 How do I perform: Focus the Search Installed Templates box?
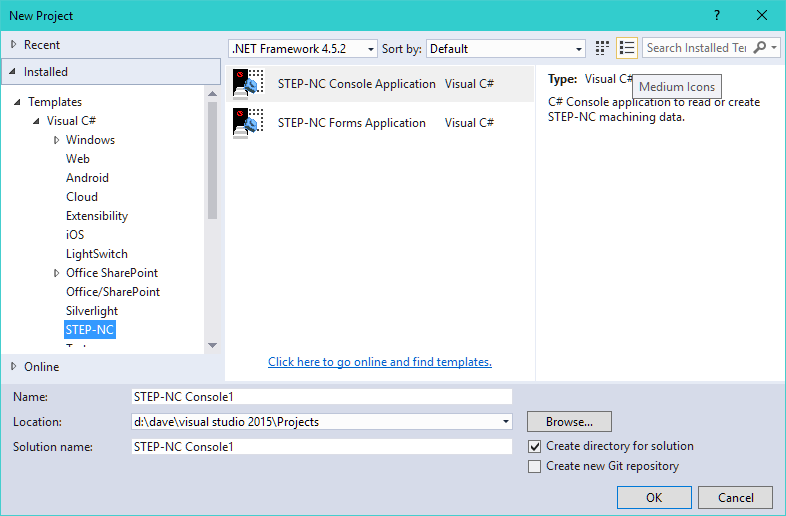coord(697,48)
